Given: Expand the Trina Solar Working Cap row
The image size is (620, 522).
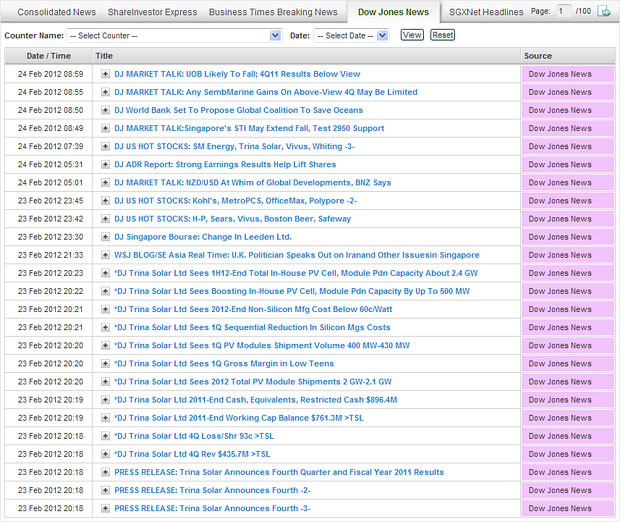Looking at the screenshot, I should (x=105, y=418).
